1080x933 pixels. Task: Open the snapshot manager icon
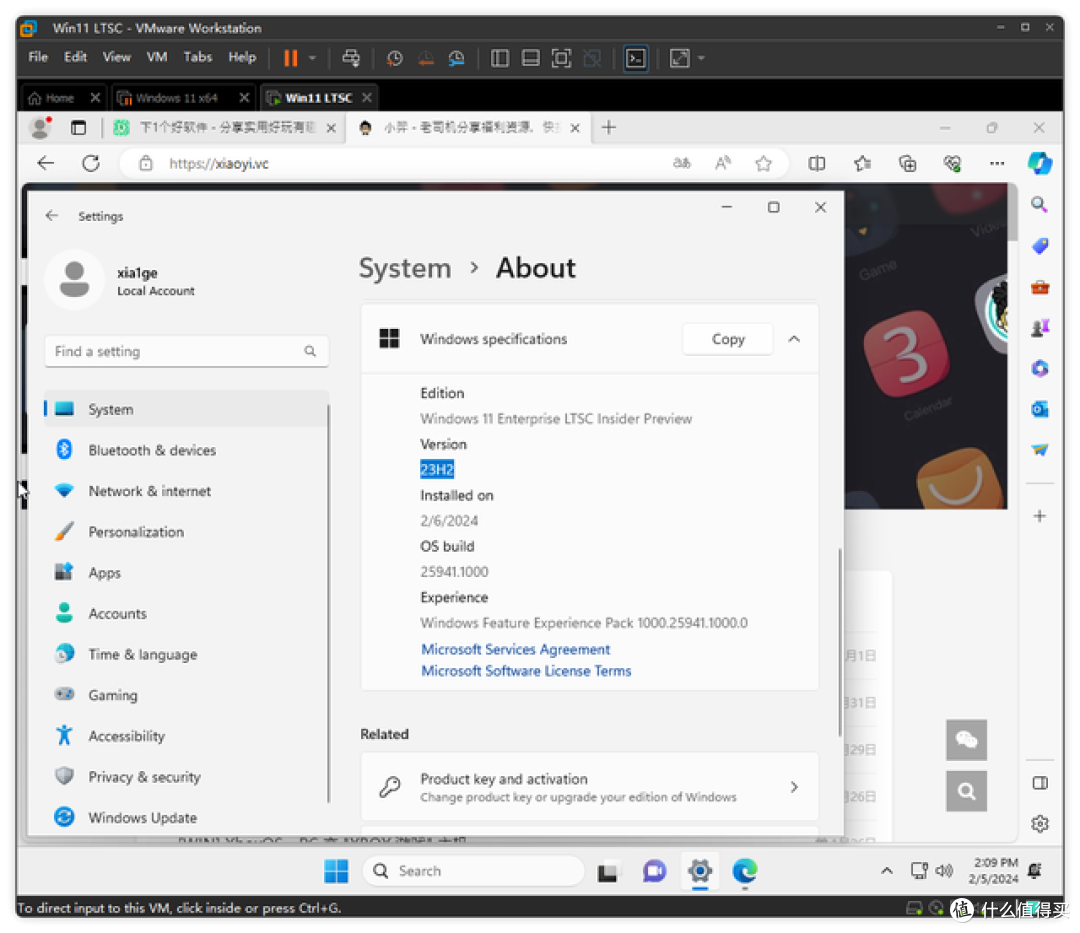point(457,59)
